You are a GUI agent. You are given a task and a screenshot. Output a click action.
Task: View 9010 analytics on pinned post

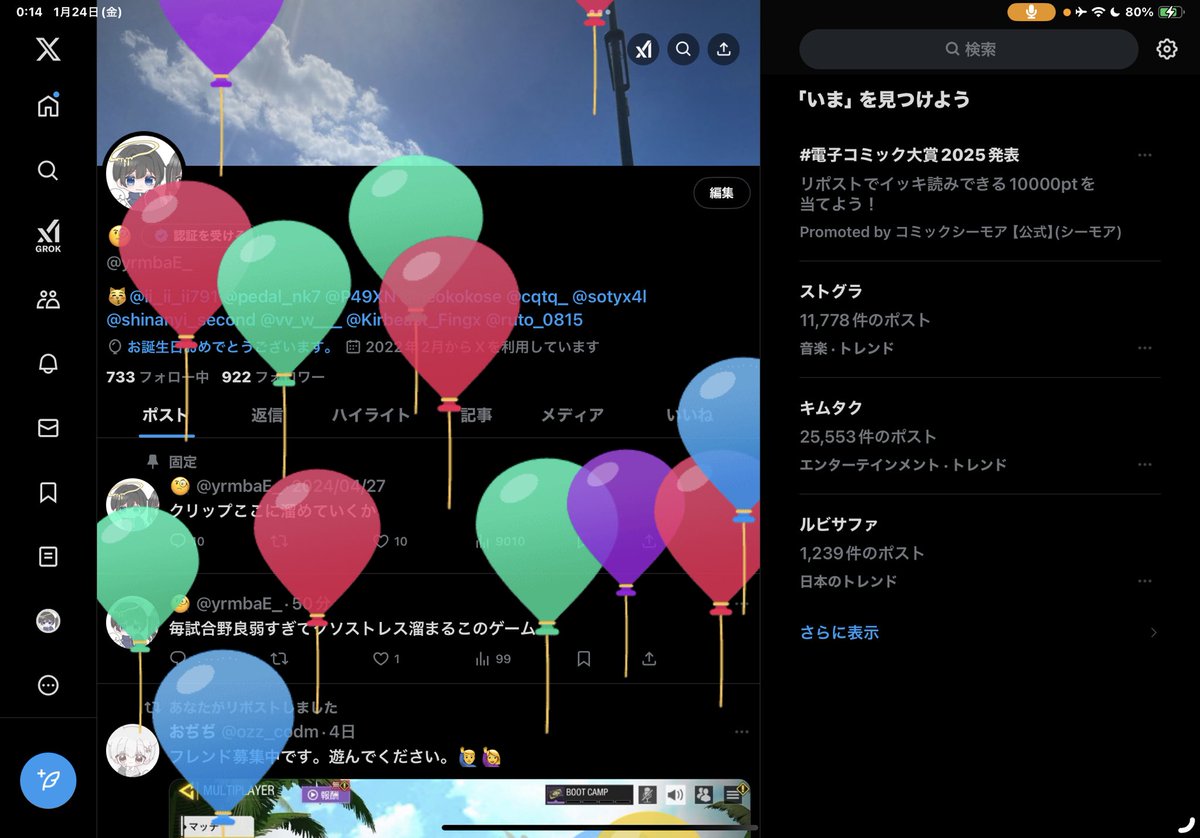coord(500,541)
